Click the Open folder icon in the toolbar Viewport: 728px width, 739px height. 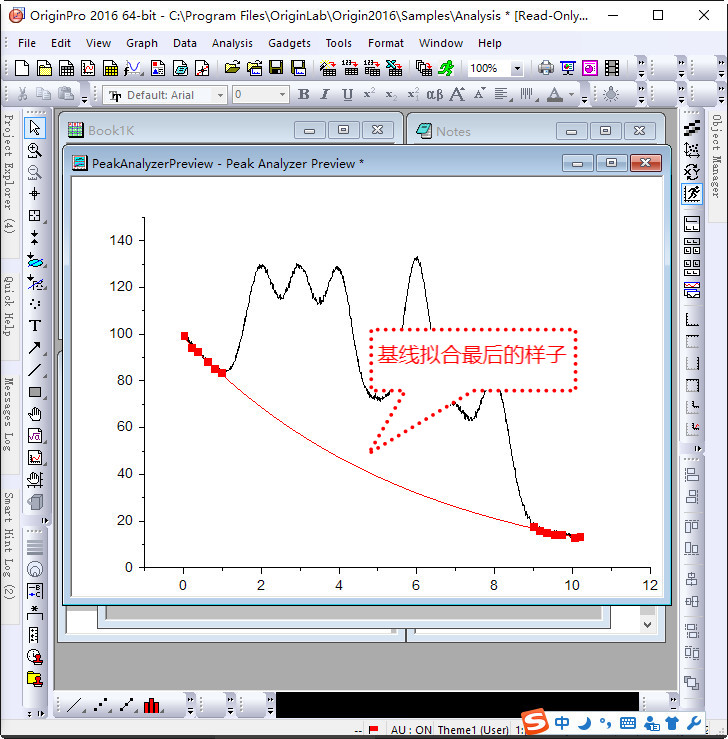(x=232, y=68)
